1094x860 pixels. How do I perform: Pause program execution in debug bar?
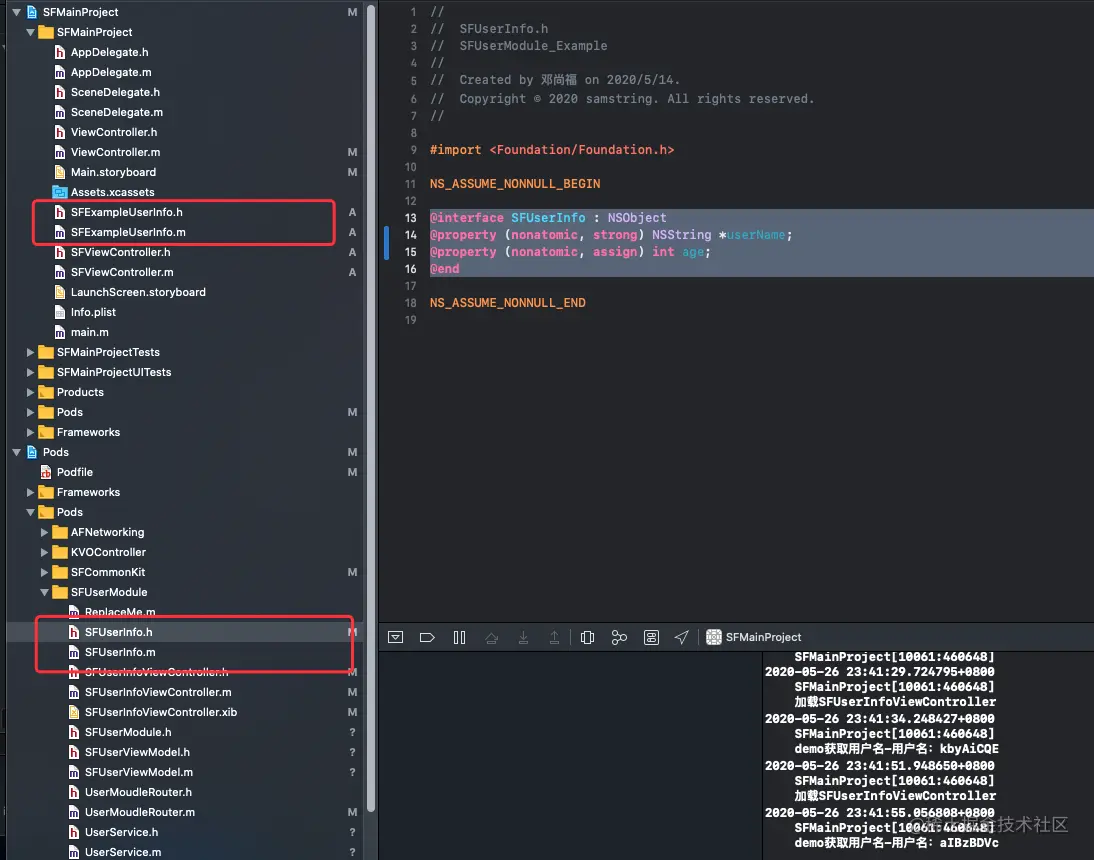pos(459,637)
